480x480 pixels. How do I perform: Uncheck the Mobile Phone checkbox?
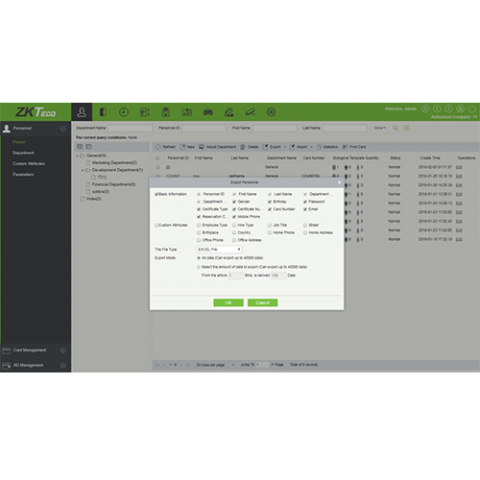point(234,217)
